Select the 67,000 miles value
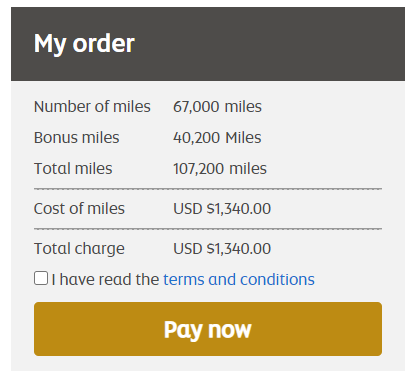This screenshot has width=414, height=380. point(217,107)
